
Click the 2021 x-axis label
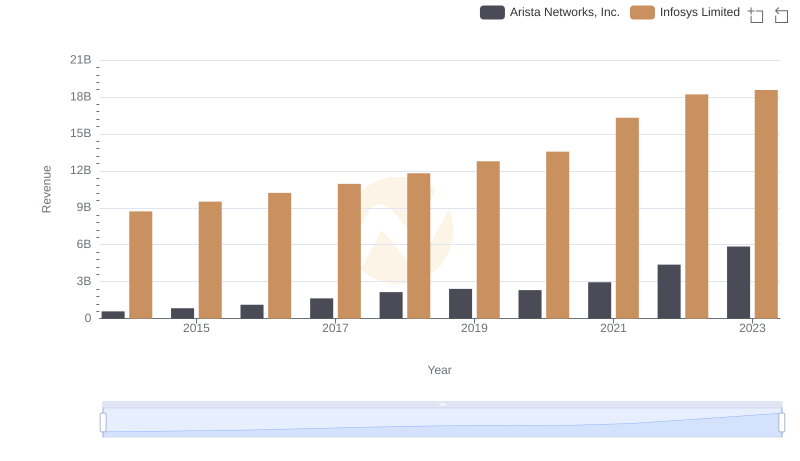tap(613, 328)
